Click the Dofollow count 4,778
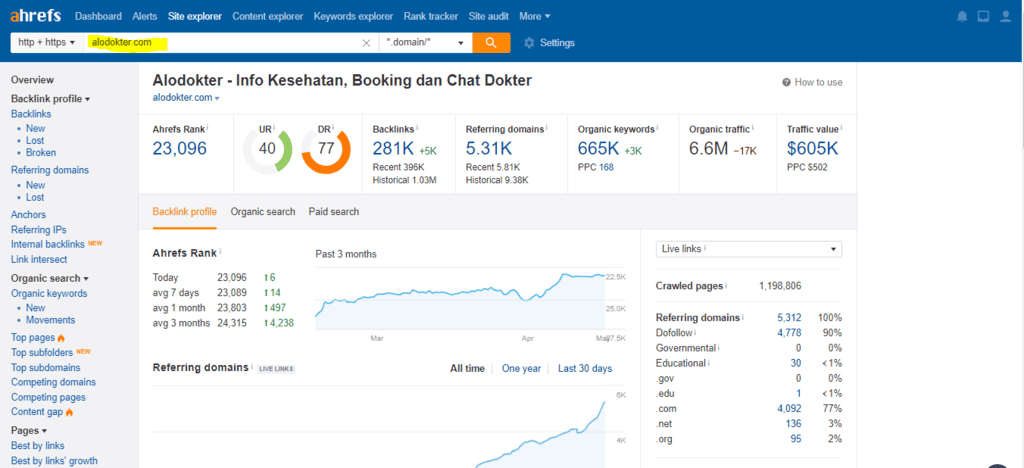The height and width of the screenshot is (468, 1024). click(x=789, y=333)
